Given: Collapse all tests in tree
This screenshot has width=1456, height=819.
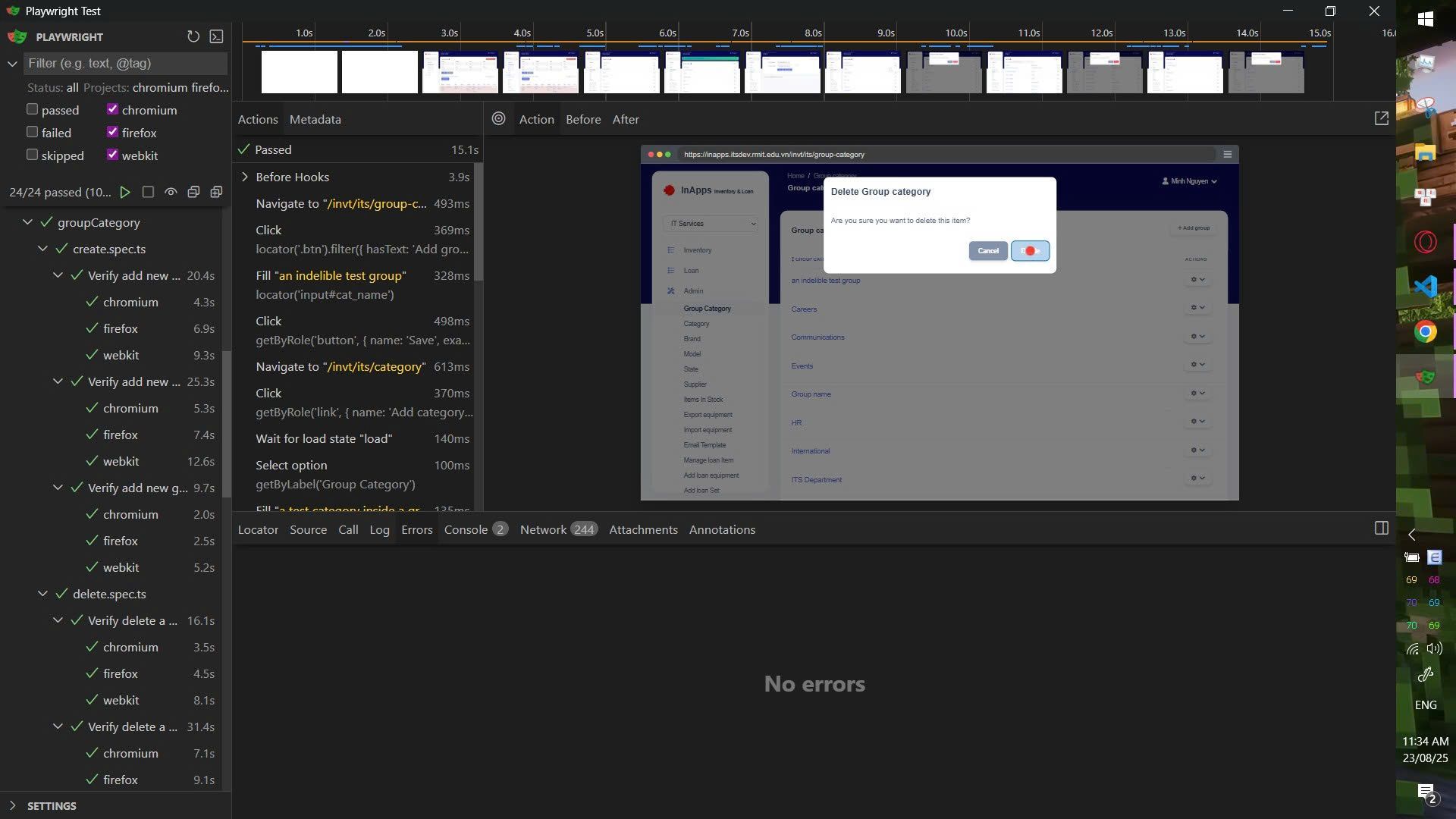Looking at the screenshot, I should click(193, 193).
